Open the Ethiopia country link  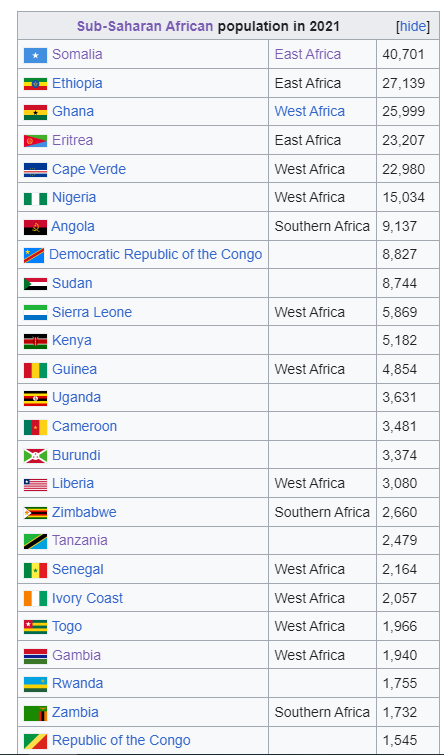click(77, 83)
